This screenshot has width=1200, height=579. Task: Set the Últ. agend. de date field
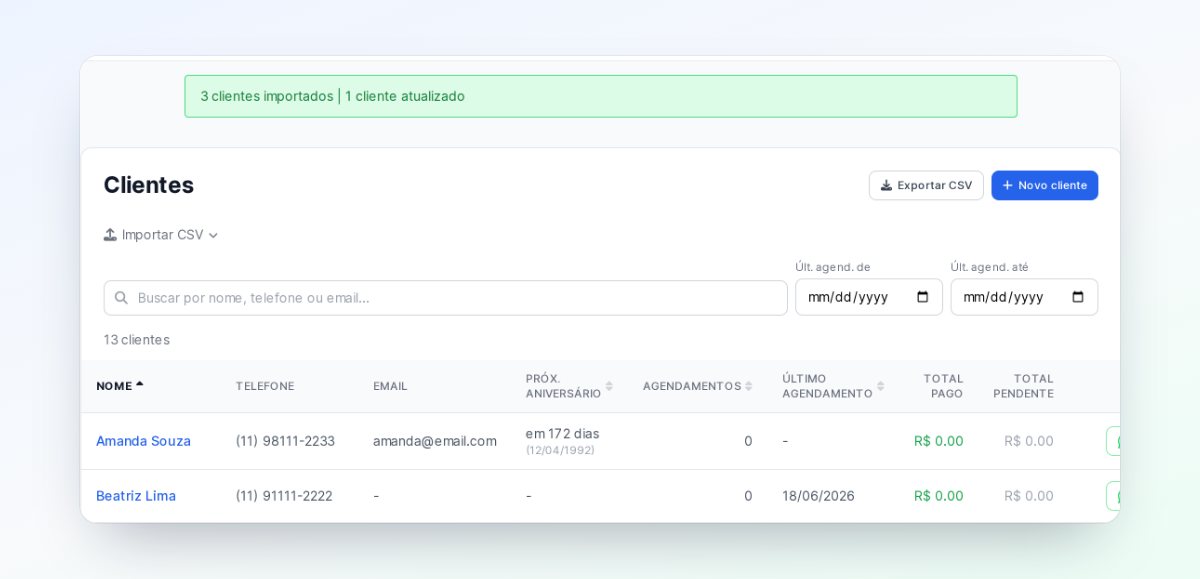[x=868, y=297]
